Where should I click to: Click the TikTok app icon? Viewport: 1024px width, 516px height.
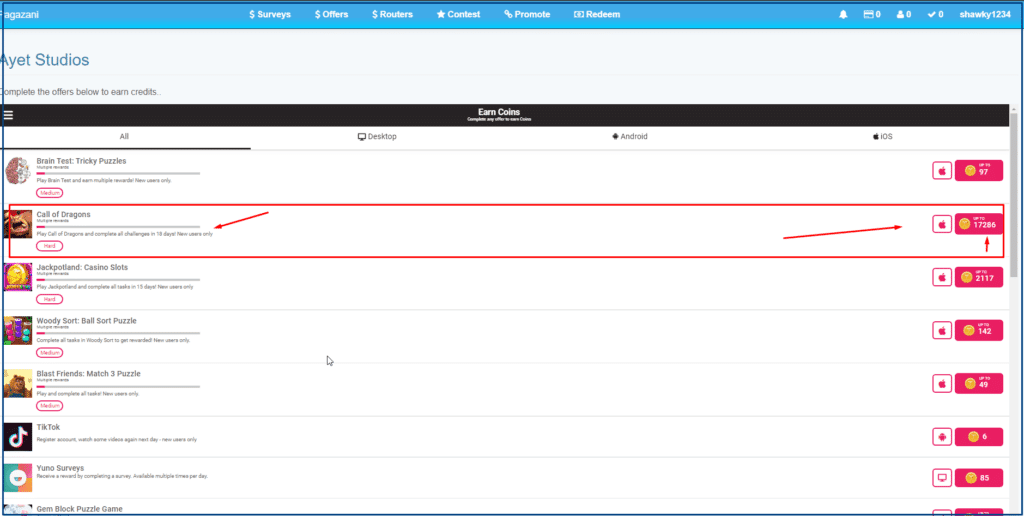(x=18, y=437)
